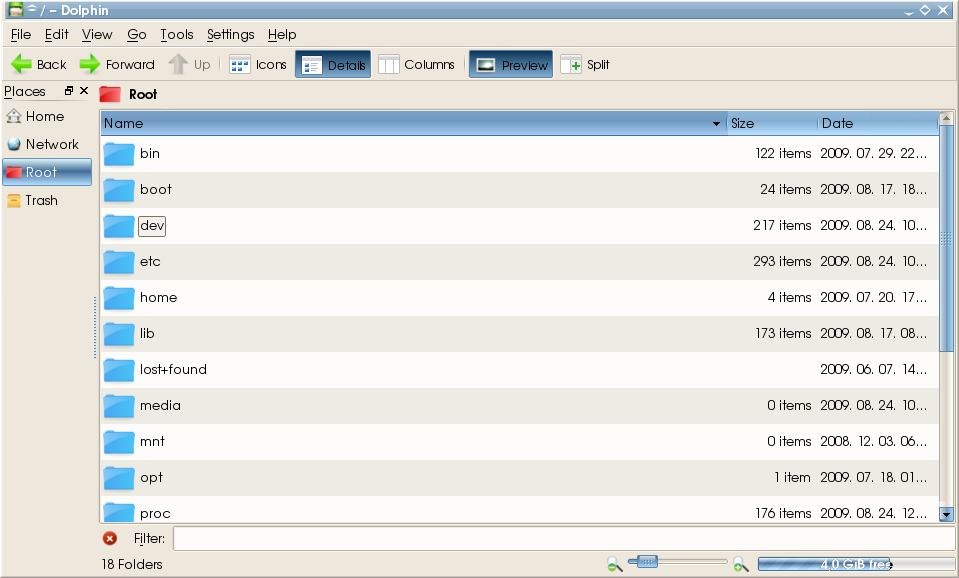Open the File menu
The image size is (959, 578).
(x=21, y=35)
